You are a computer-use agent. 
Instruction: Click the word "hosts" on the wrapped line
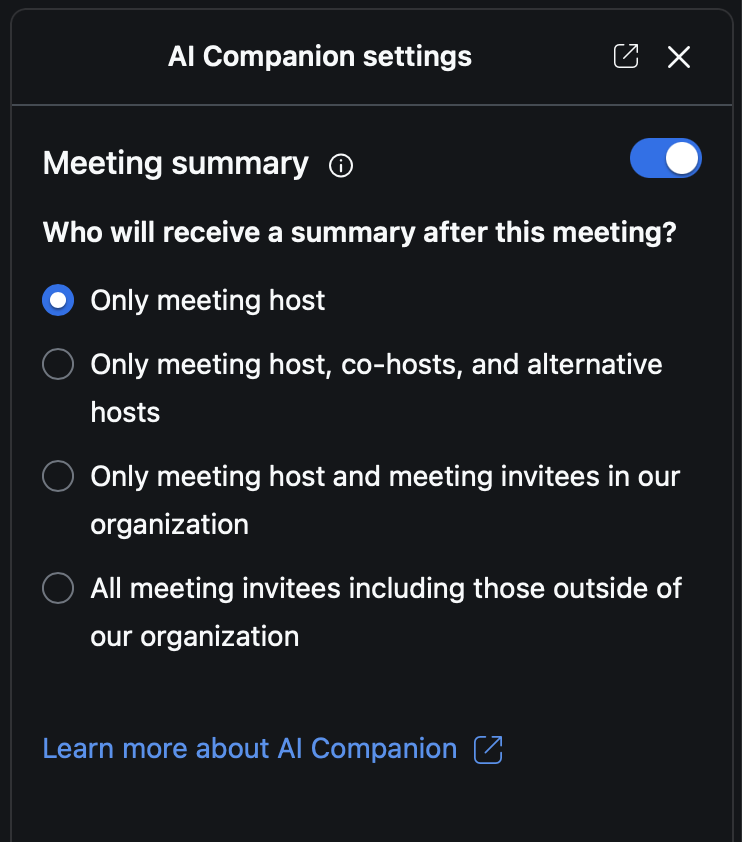pyautogui.click(x=125, y=412)
